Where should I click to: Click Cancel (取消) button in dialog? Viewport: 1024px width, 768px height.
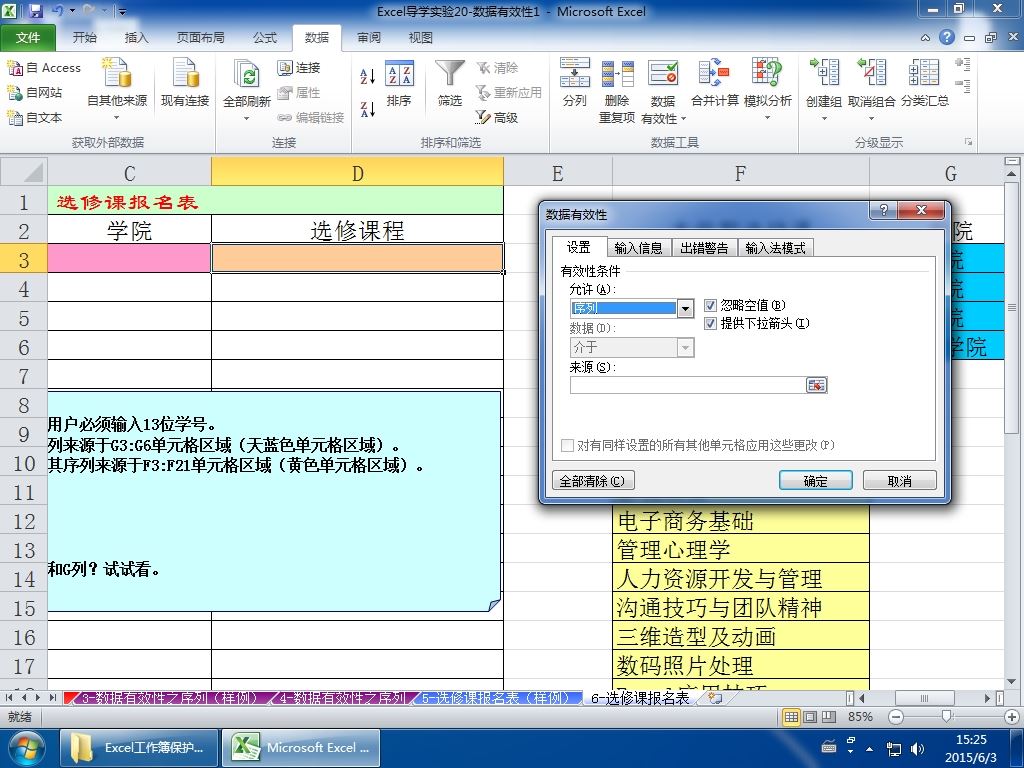pyautogui.click(x=899, y=481)
